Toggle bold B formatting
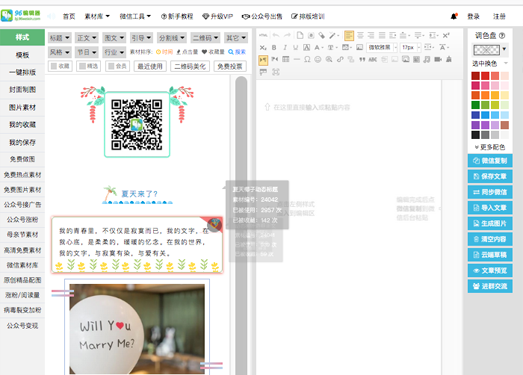This screenshot has height=375, width=523. [274, 47]
